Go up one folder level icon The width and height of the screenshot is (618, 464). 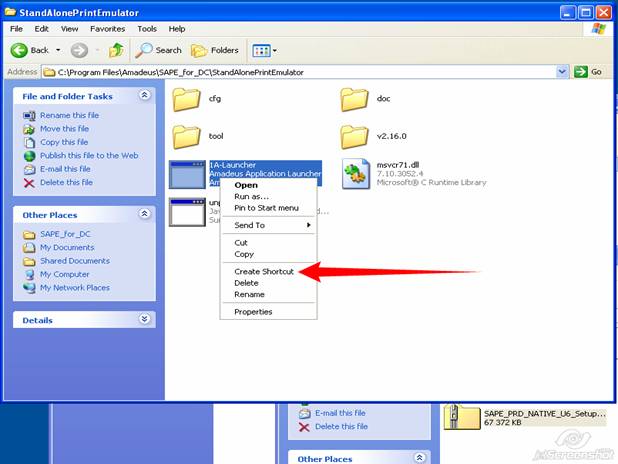[x=116, y=50]
